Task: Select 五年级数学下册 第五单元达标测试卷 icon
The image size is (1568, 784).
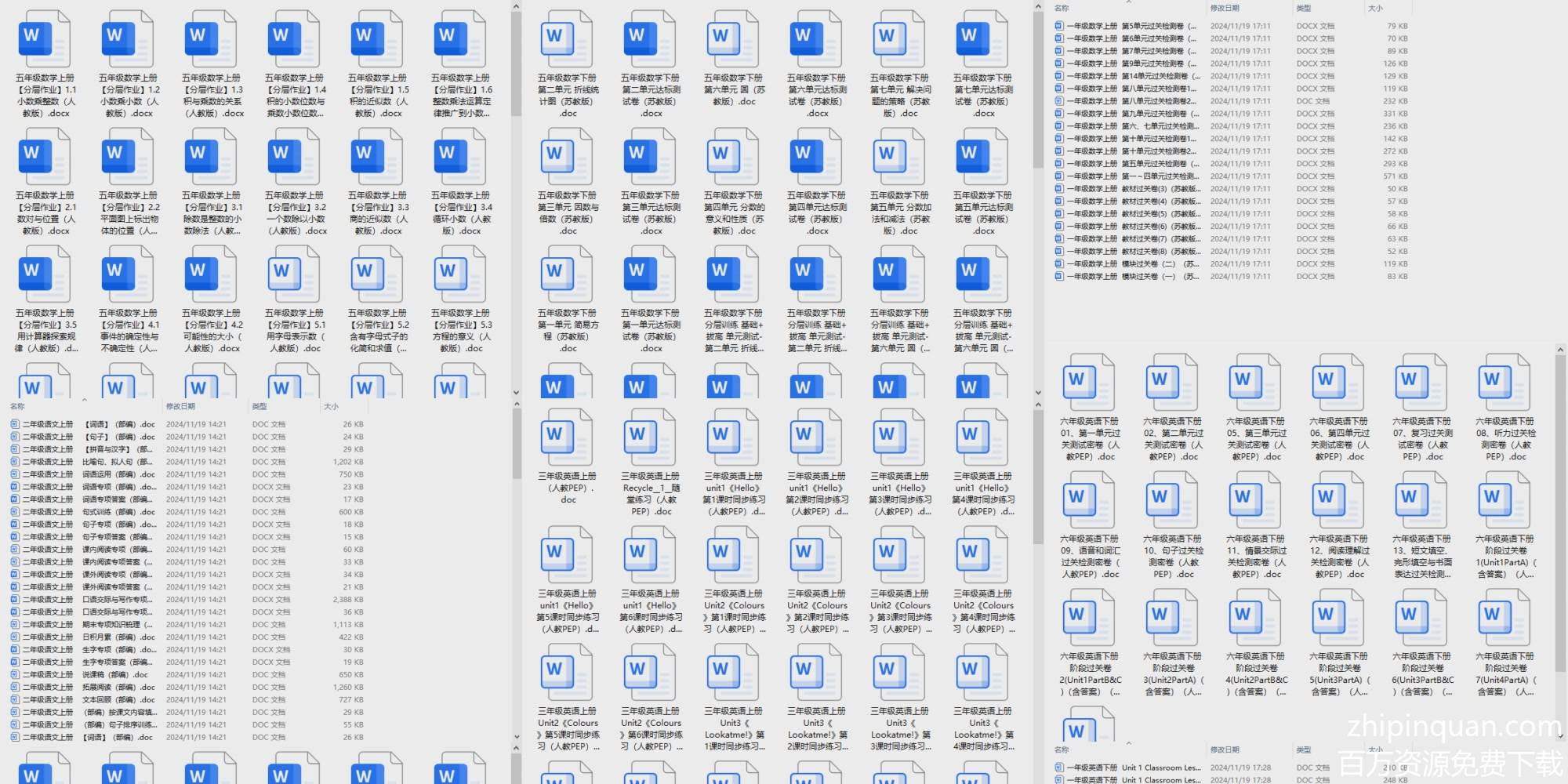Action: (982, 157)
